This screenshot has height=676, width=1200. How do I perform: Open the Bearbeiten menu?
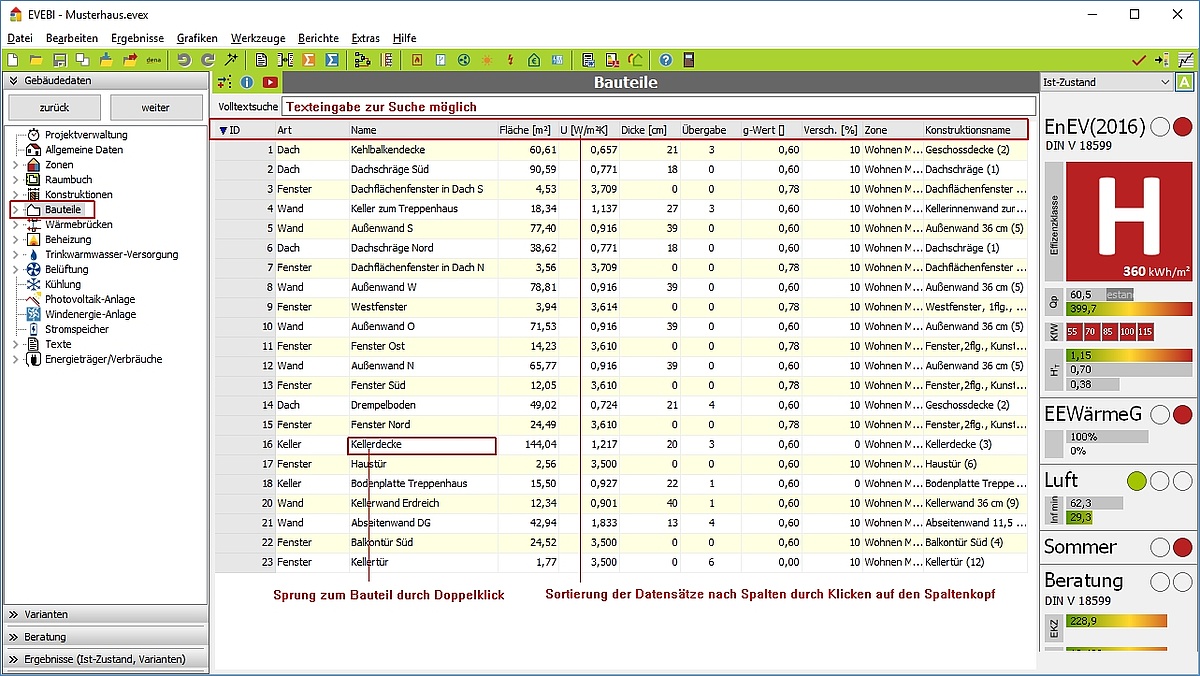click(72, 38)
